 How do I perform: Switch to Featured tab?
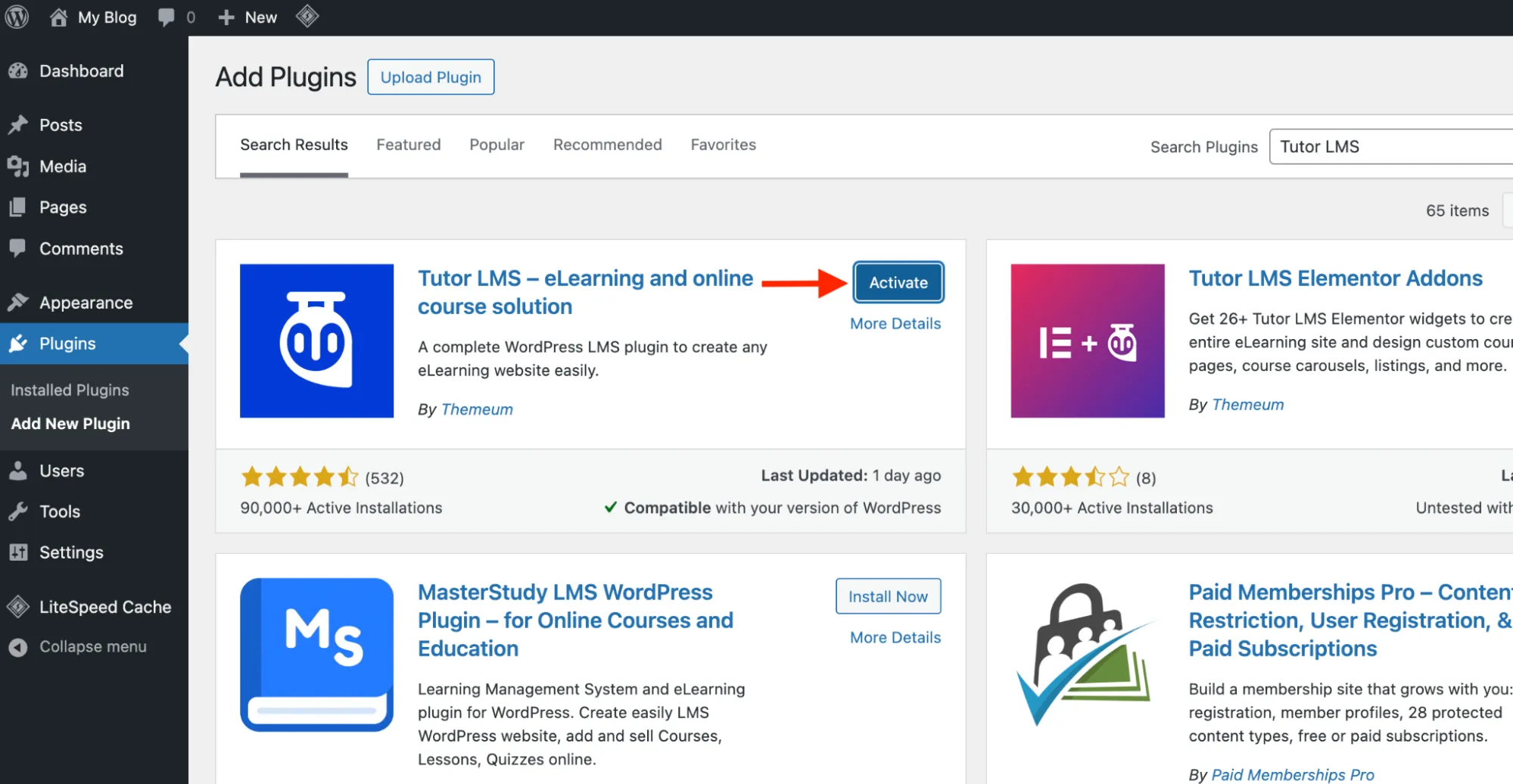point(409,145)
